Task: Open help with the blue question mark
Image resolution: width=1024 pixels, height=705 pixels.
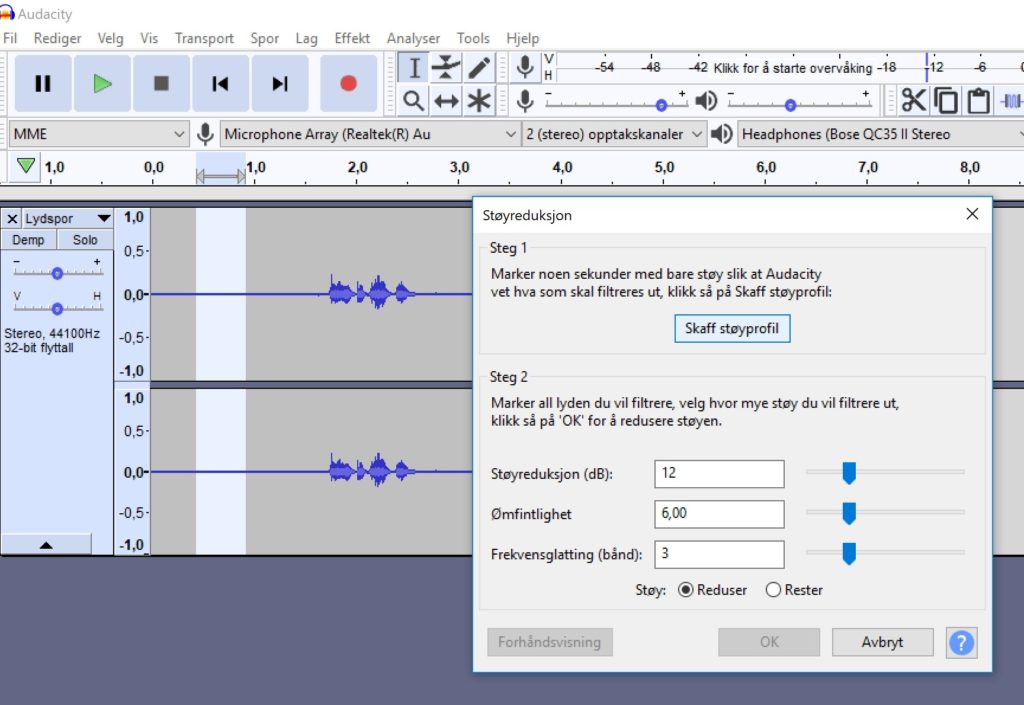Action: pos(961,642)
